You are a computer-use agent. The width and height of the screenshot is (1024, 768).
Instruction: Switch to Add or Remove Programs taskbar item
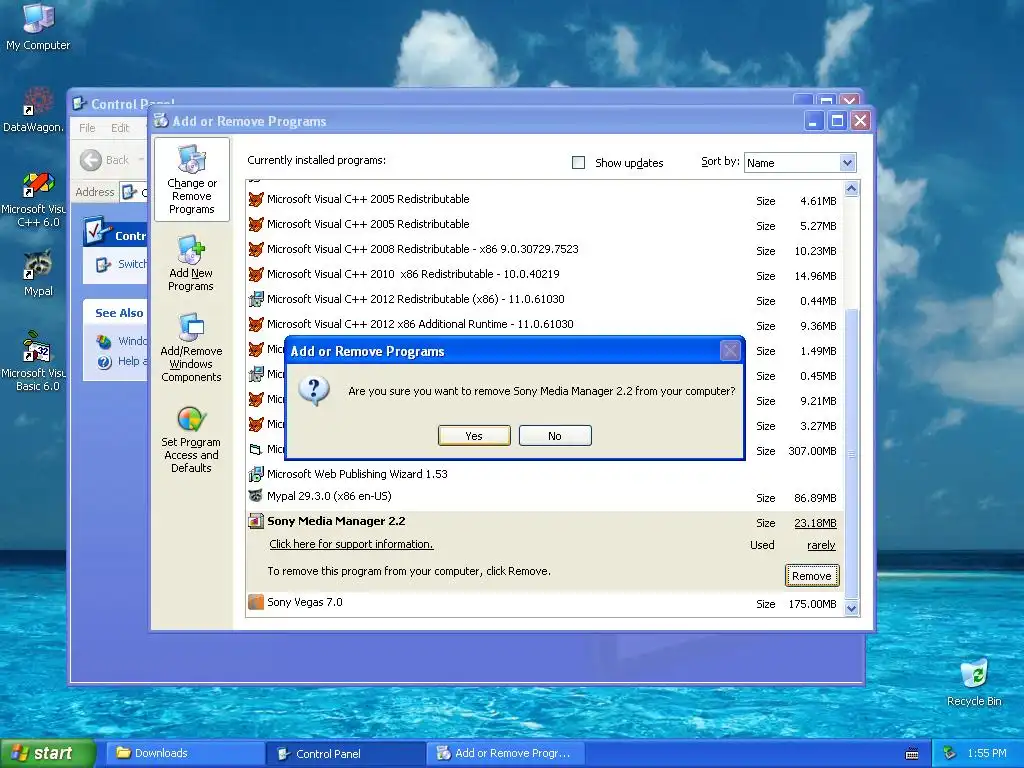coord(506,754)
